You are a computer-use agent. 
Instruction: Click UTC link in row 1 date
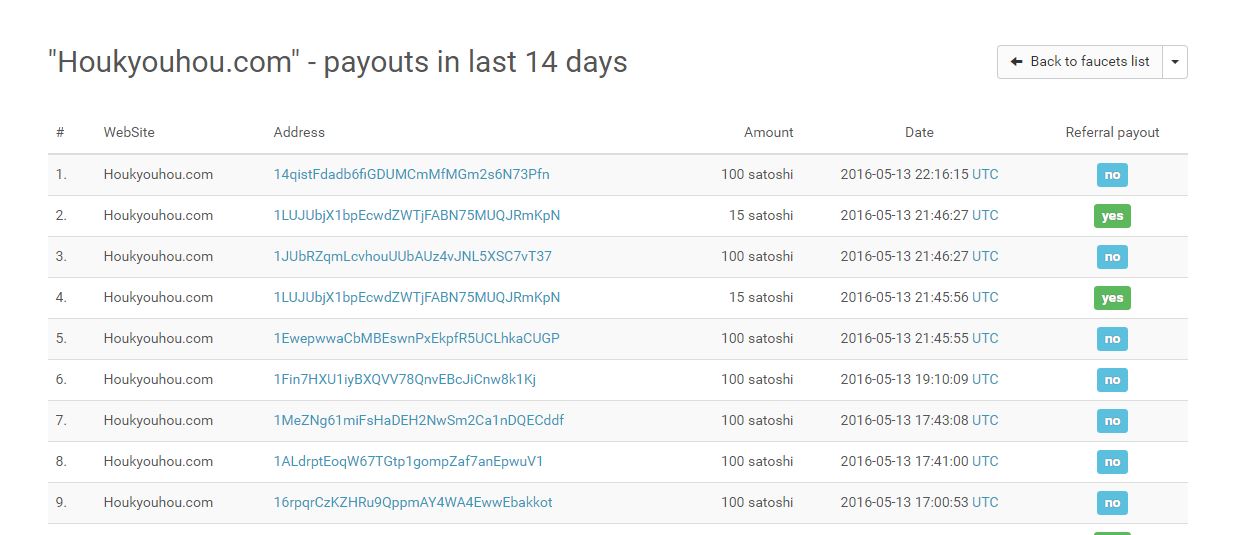tap(985, 174)
